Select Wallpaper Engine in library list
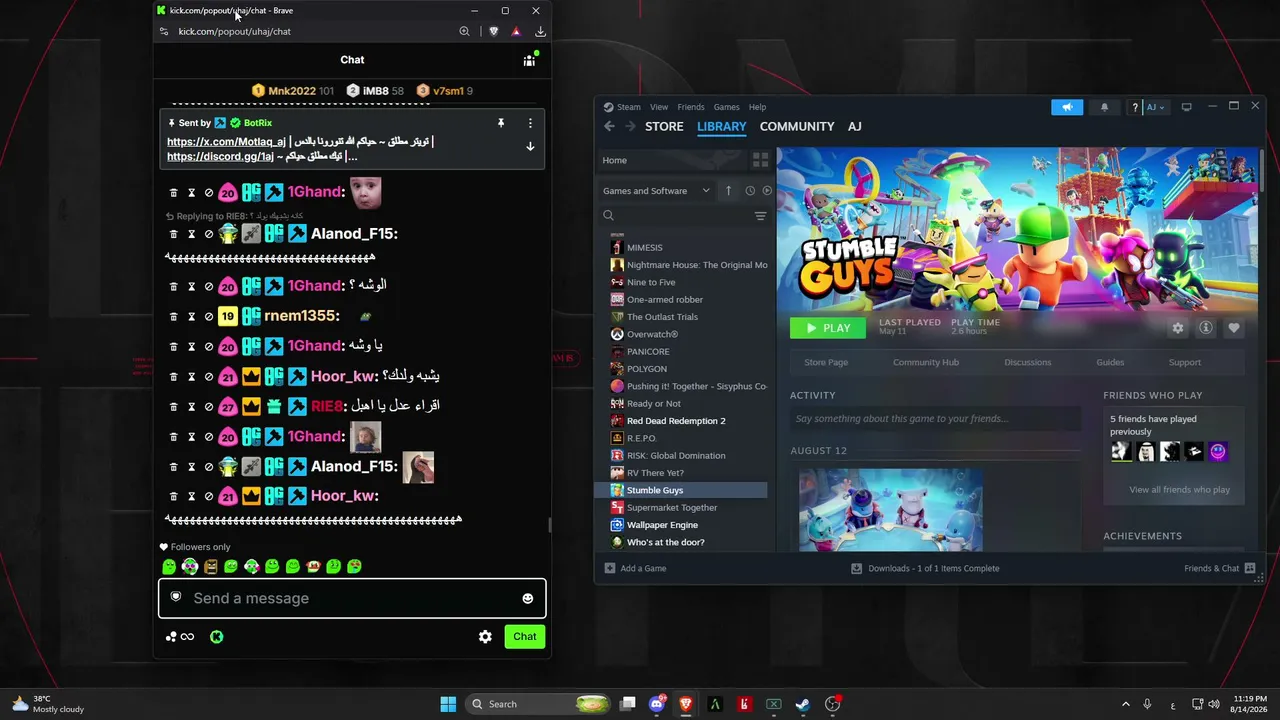Screen dimensions: 1280x720 click(x=662, y=525)
